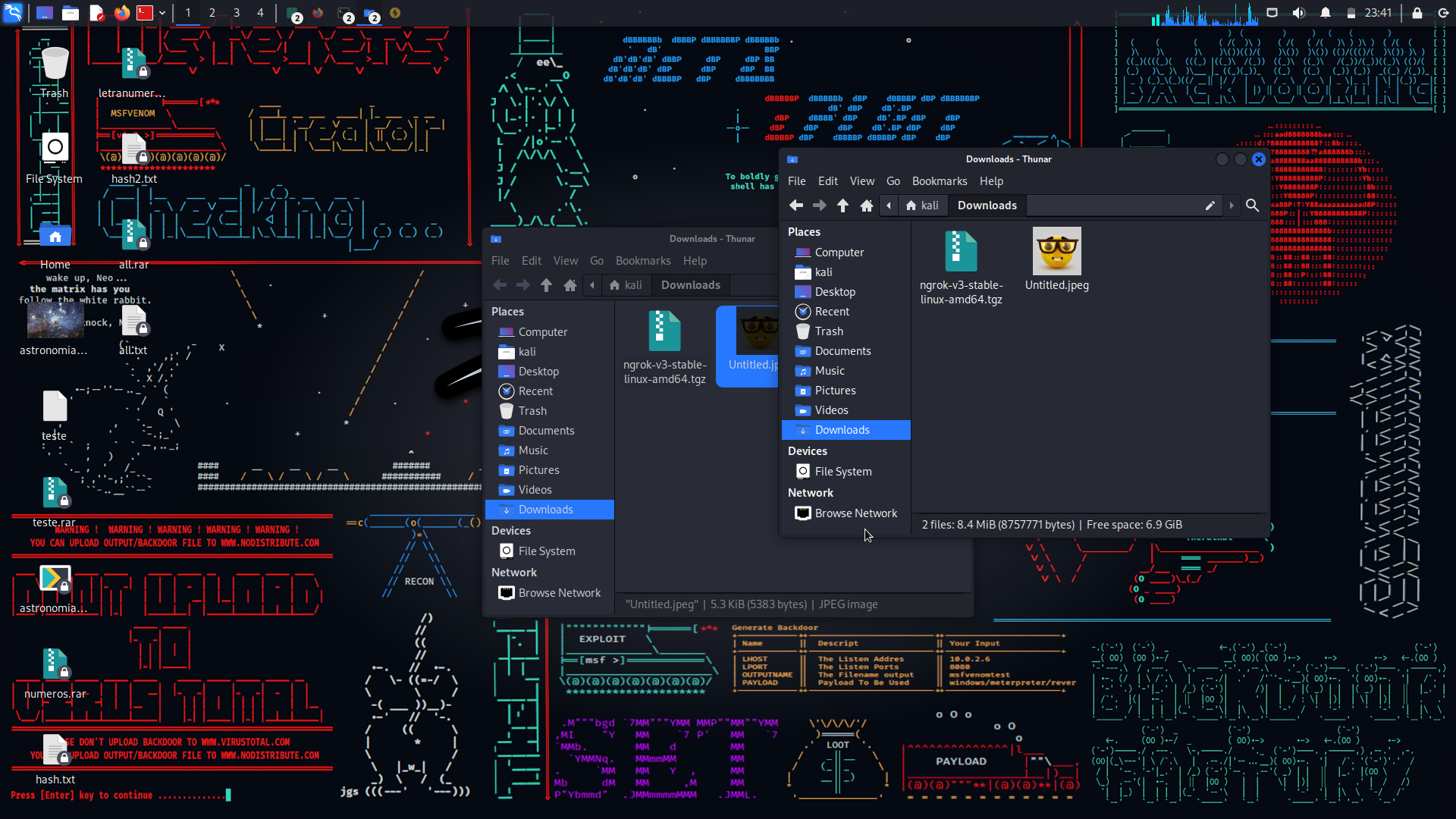This screenshot has width=1456, height=819.
Task: Go back in front Thunar window
Action: [x=795, y=206]
